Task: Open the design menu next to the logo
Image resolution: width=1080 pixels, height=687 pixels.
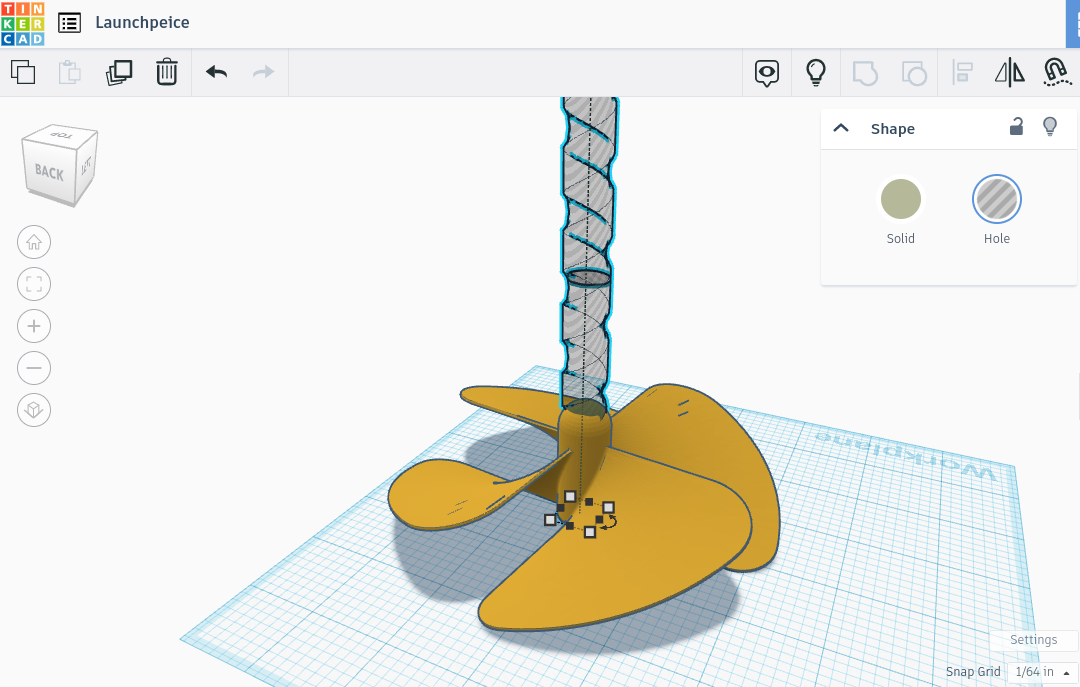Action: pos(69,22)
